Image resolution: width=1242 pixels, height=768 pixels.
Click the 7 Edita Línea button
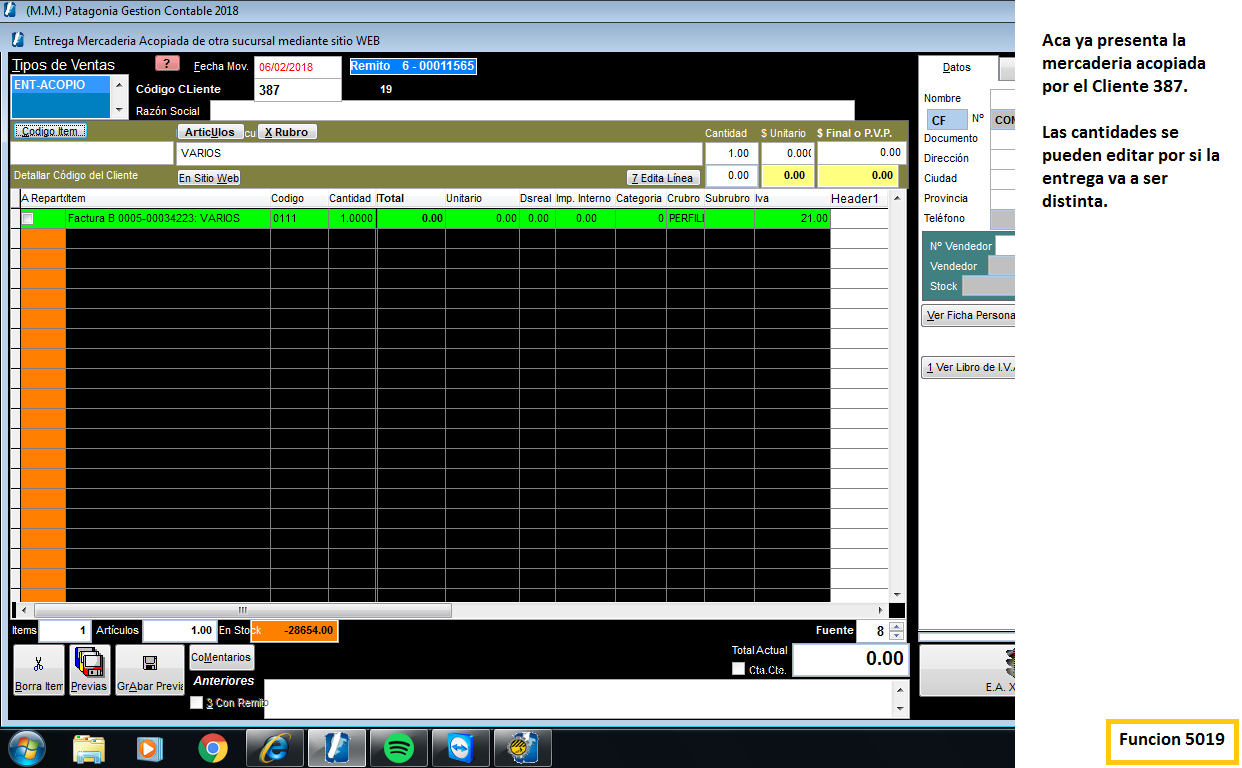(x=662, y=178)
